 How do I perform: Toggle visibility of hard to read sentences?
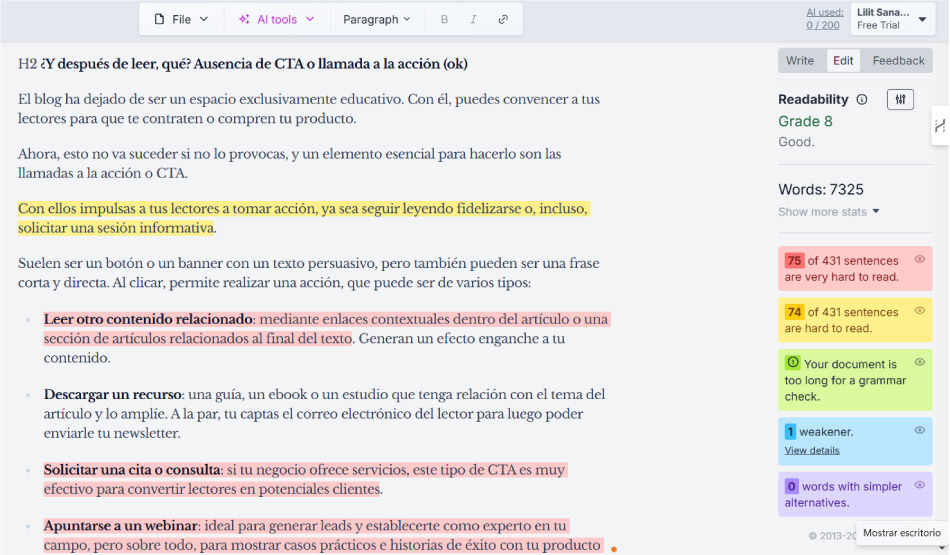click(x=919, y=311)
